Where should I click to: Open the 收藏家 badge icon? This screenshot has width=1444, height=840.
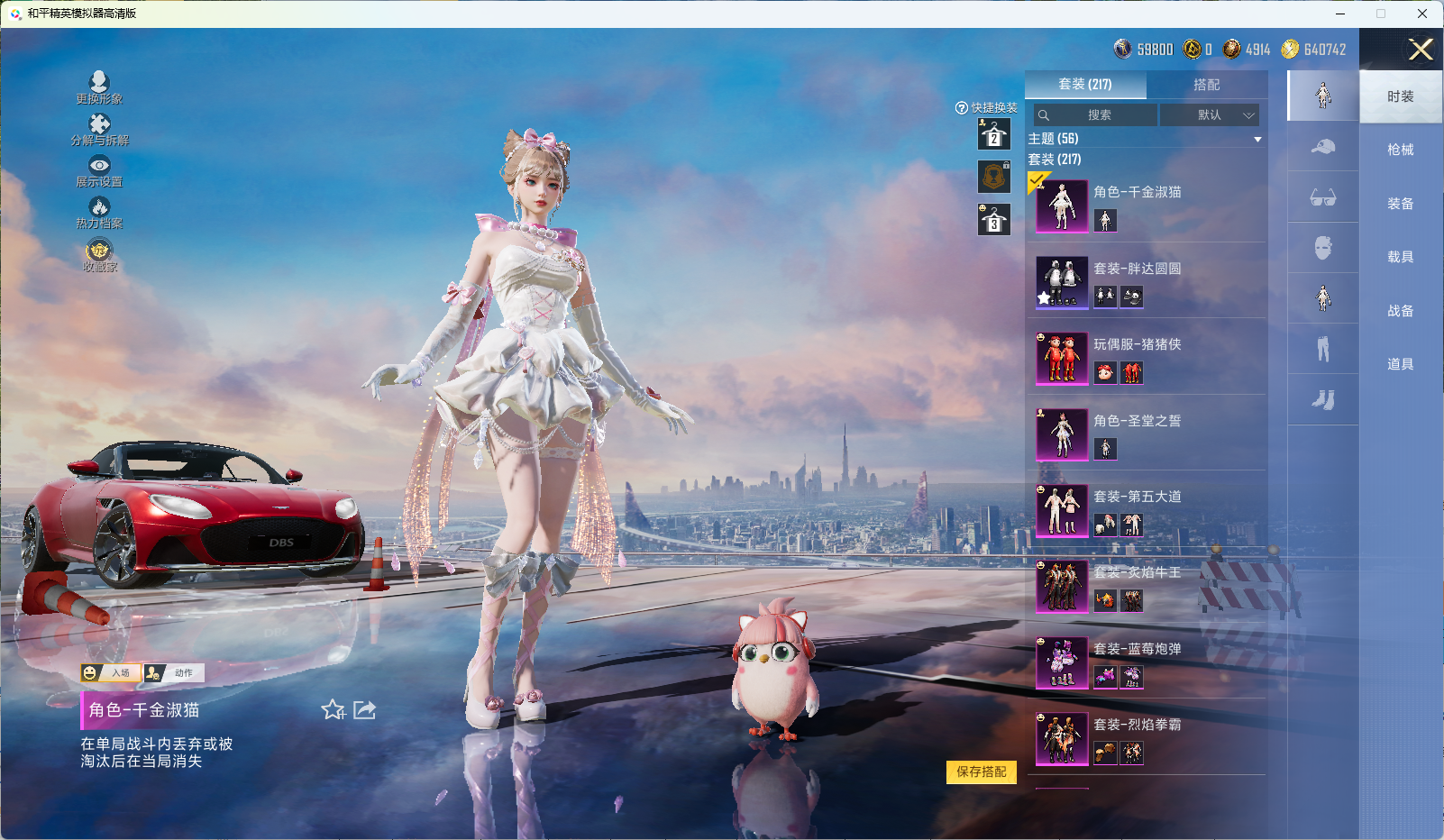pyautogui.click(x=99, y=250)
